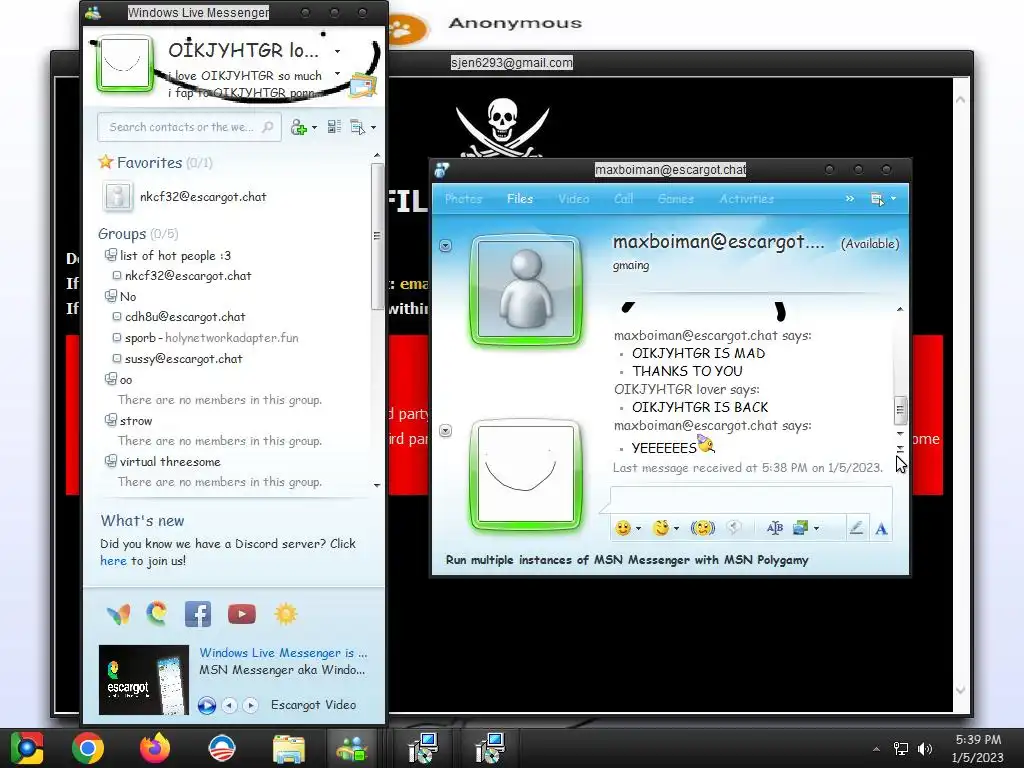Collapse the 'strow' group
The height and width of the screenshot is (768, 1024).
(111, 420)
